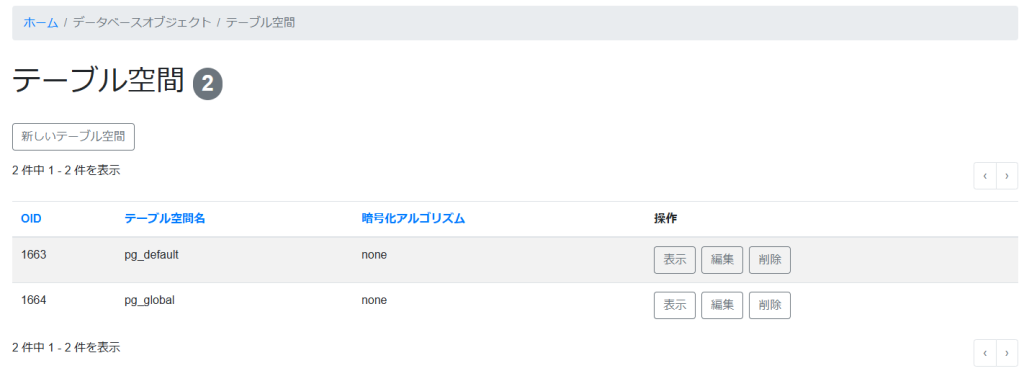Select the pg_default table space name cell
This screenshot has width=1024, height=376.
pyautogui.click(x=152, y=255)
